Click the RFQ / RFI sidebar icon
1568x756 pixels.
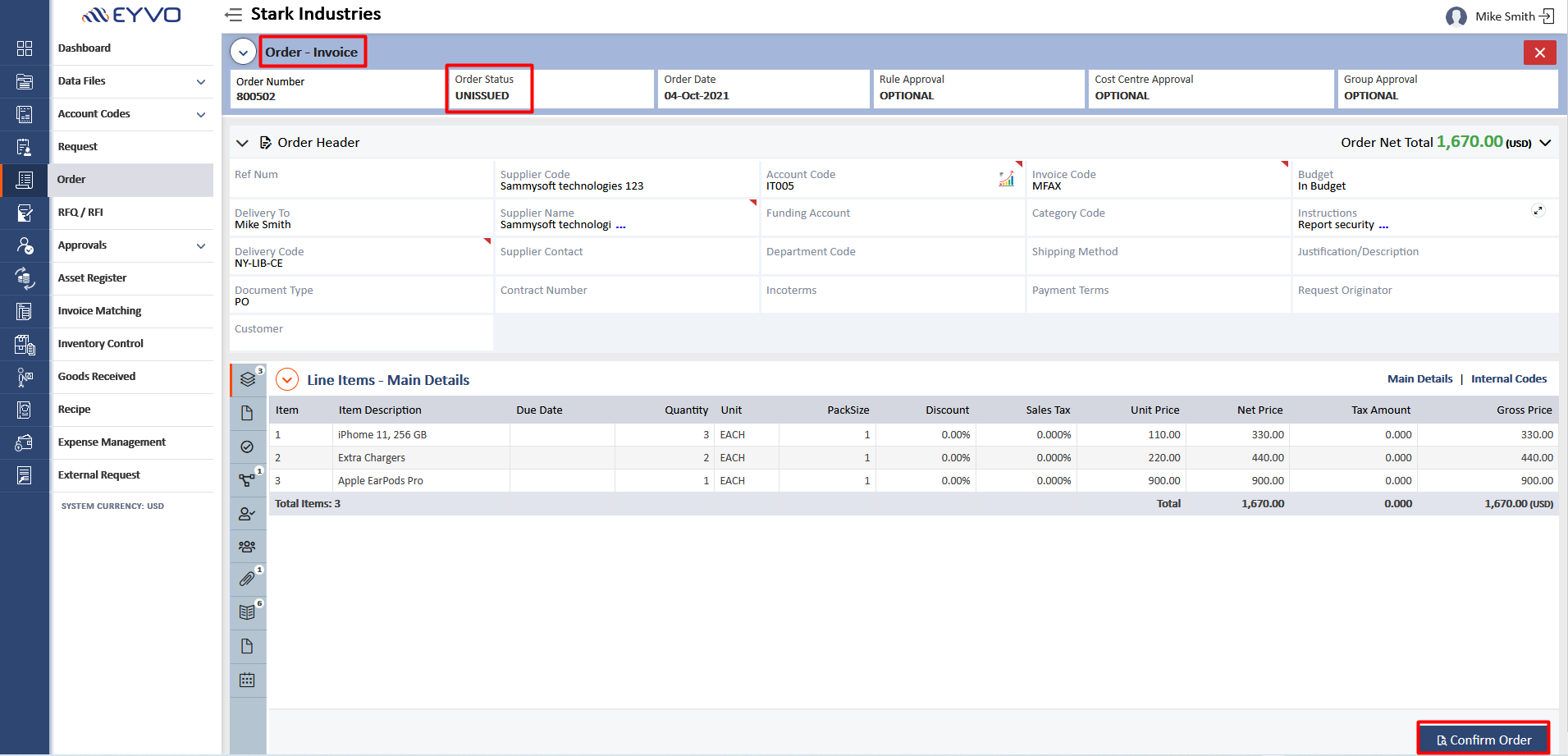tap(25, 213)
